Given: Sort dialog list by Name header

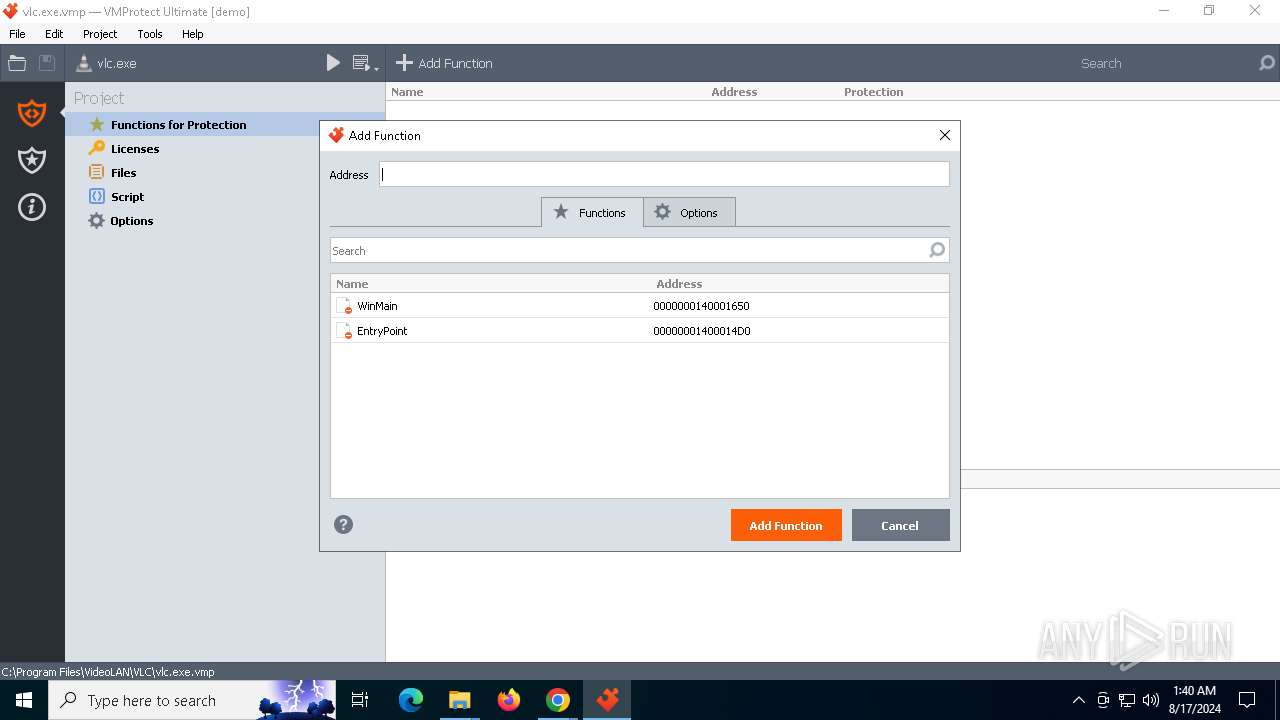Looking at the screenshot, I should pos(352,284).
